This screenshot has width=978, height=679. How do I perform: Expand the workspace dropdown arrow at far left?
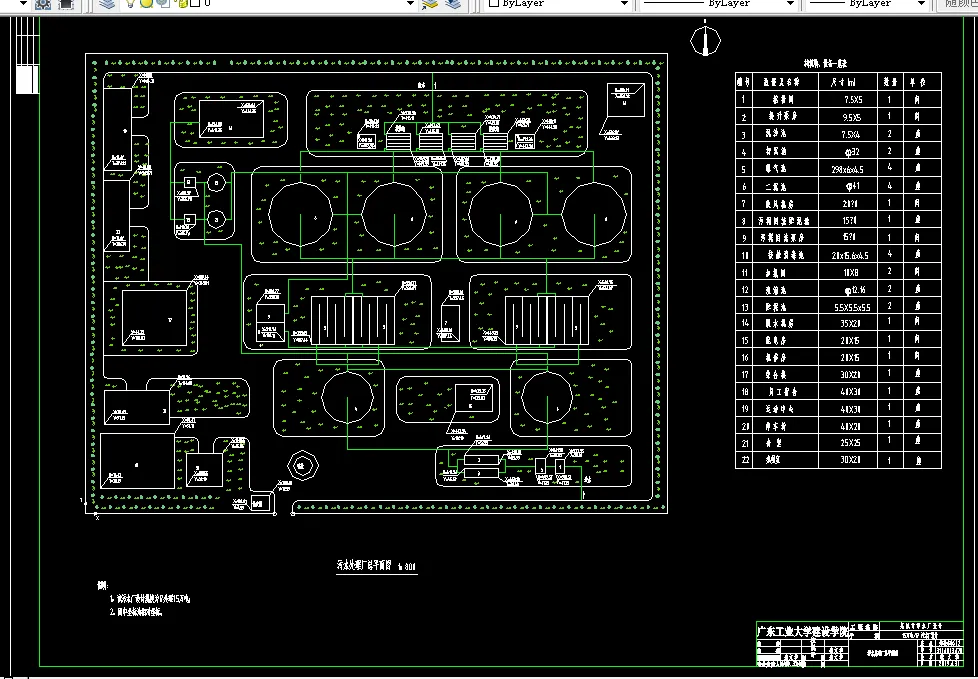[23, 3]
